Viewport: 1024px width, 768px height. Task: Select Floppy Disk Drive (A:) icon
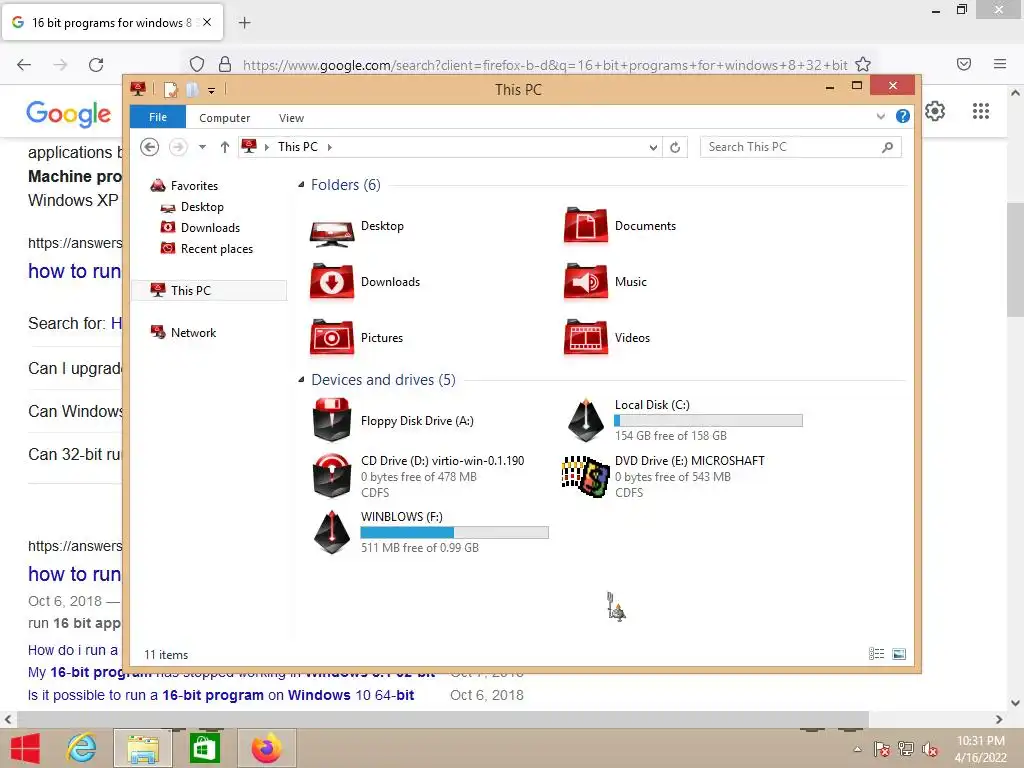point(332,421)
